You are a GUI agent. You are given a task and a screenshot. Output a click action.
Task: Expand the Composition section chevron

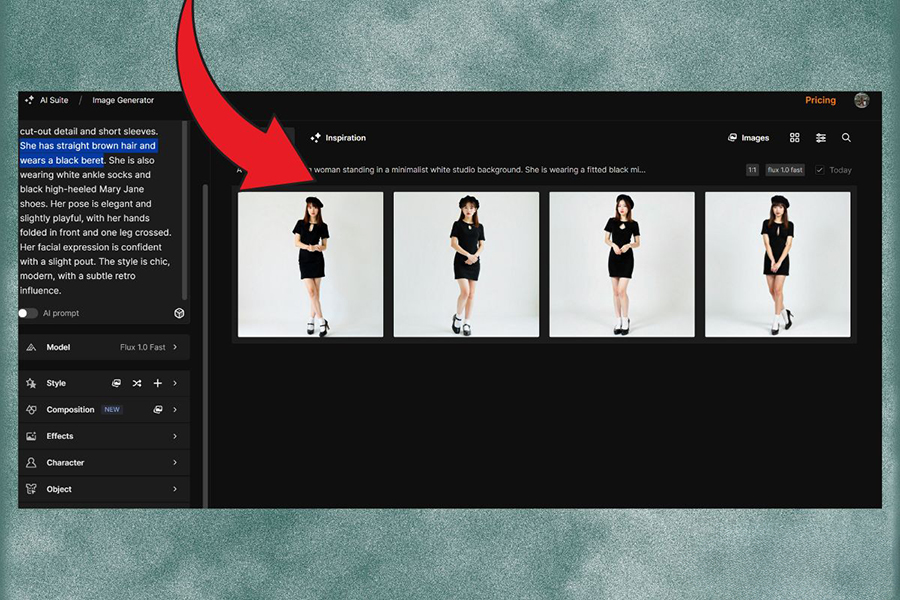pos(175,409)
